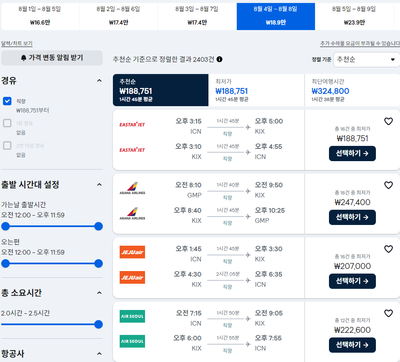Toggle the 1회 경유 one-stop checkbox
Viewport: 400px width, 362px height.
click(x=7, y=123)
